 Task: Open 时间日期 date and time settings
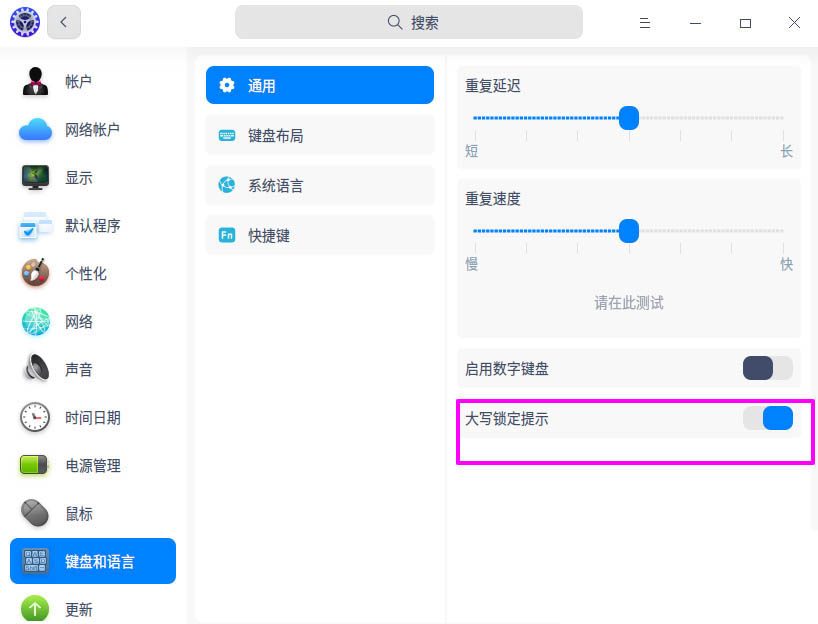90,417
